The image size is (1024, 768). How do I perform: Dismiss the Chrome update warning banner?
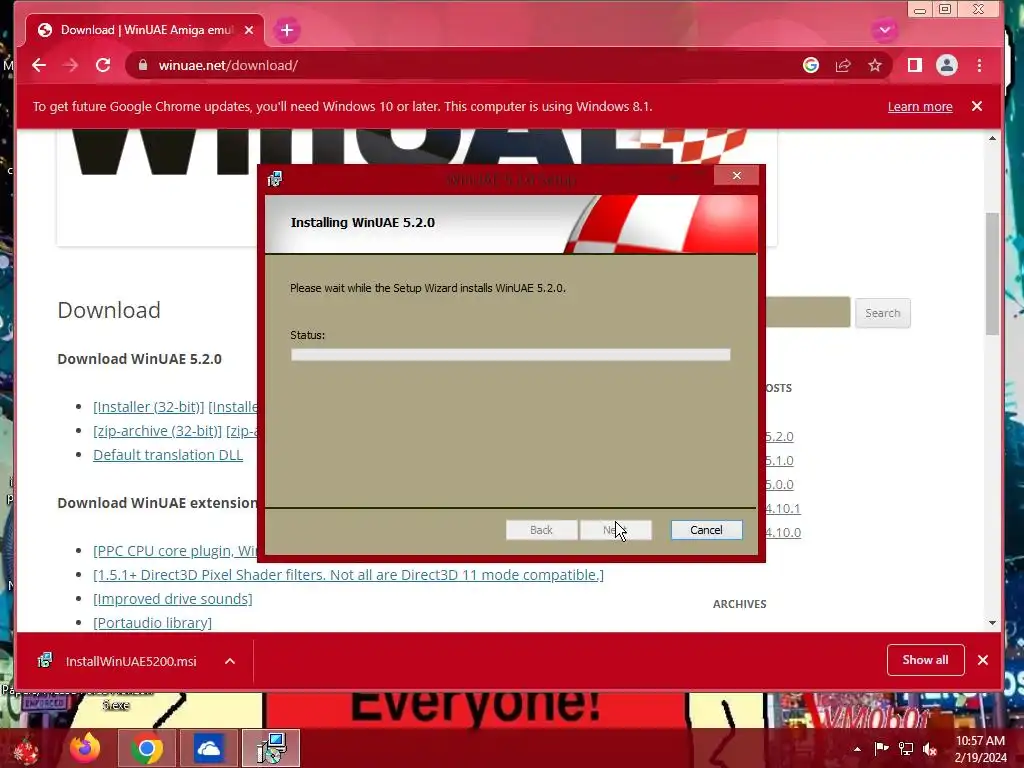point(977,106)
